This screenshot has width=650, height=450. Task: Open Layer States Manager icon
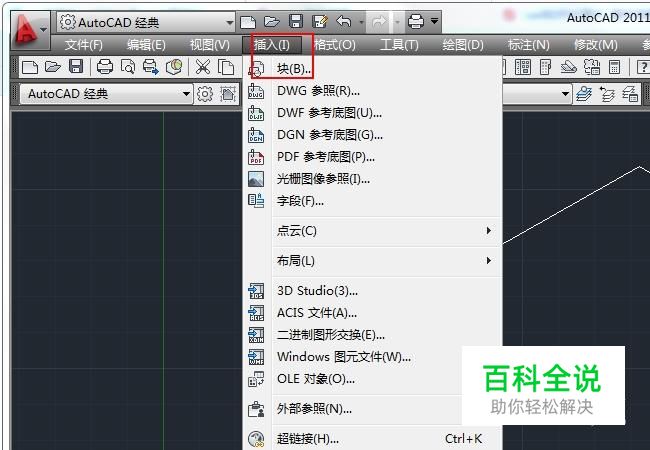(630, 94)
